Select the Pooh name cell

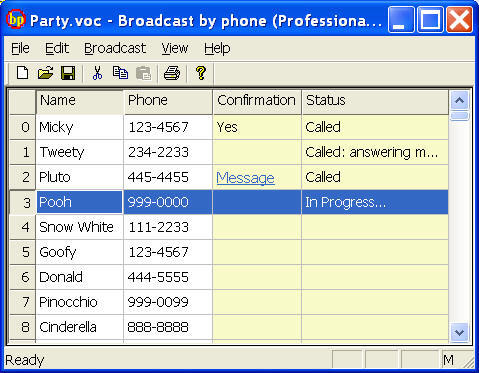point(79,202)
